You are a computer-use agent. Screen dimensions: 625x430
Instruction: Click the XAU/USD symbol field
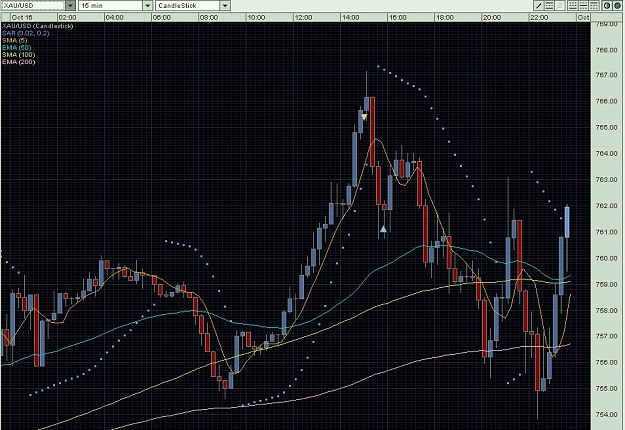tap(33, 6)
